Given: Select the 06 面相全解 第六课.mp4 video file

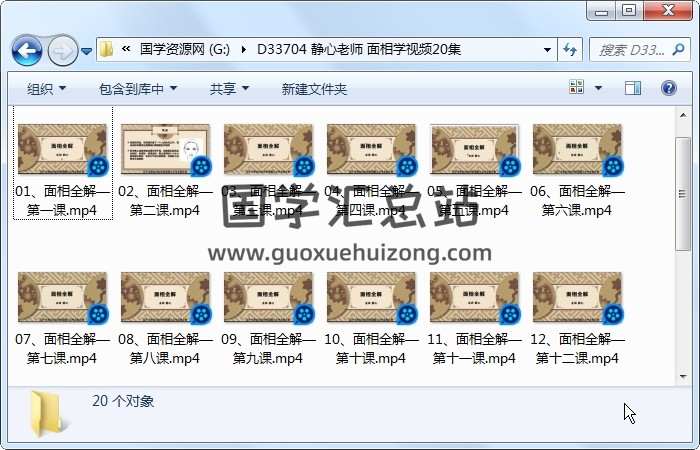Looking at the screenshot, I should point(577,170).
